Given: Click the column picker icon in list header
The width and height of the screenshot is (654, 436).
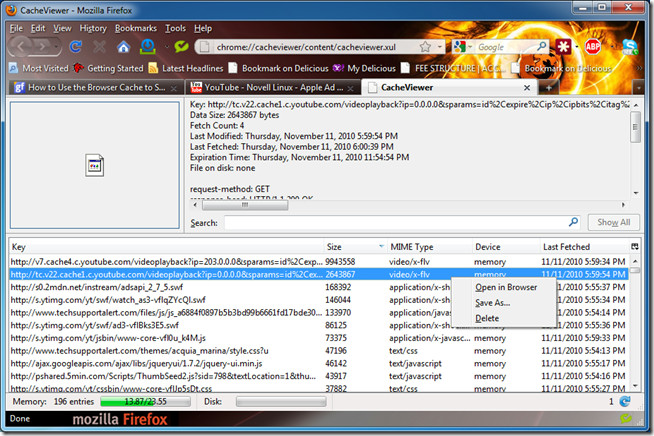Looking at the screenshot, I should (634, 247).
